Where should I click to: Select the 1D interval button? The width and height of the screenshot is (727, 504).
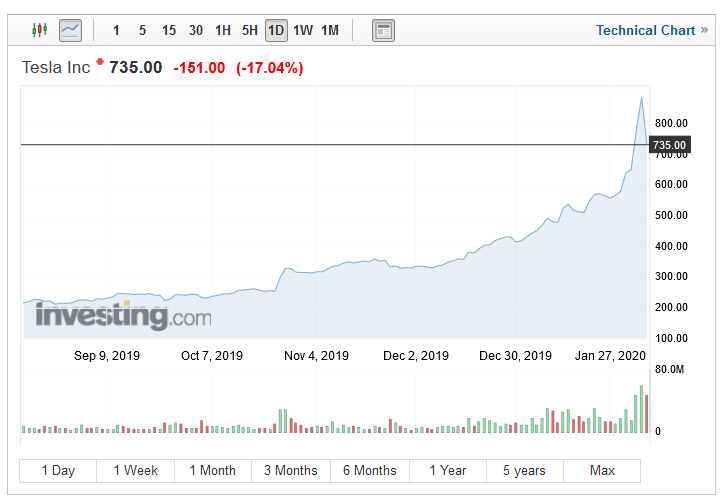pyautogui.click(x=276, y=31)
